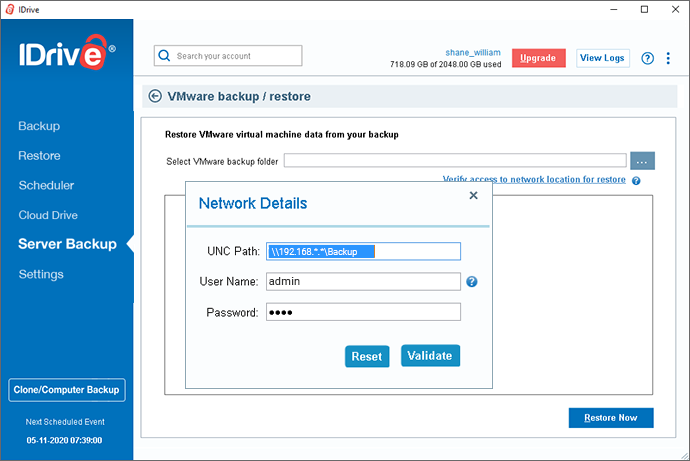This screenshot has width=690, height=461.
Task: Click the 05-11-2020 07:39:00 schedule time
Action: point(64,440)
